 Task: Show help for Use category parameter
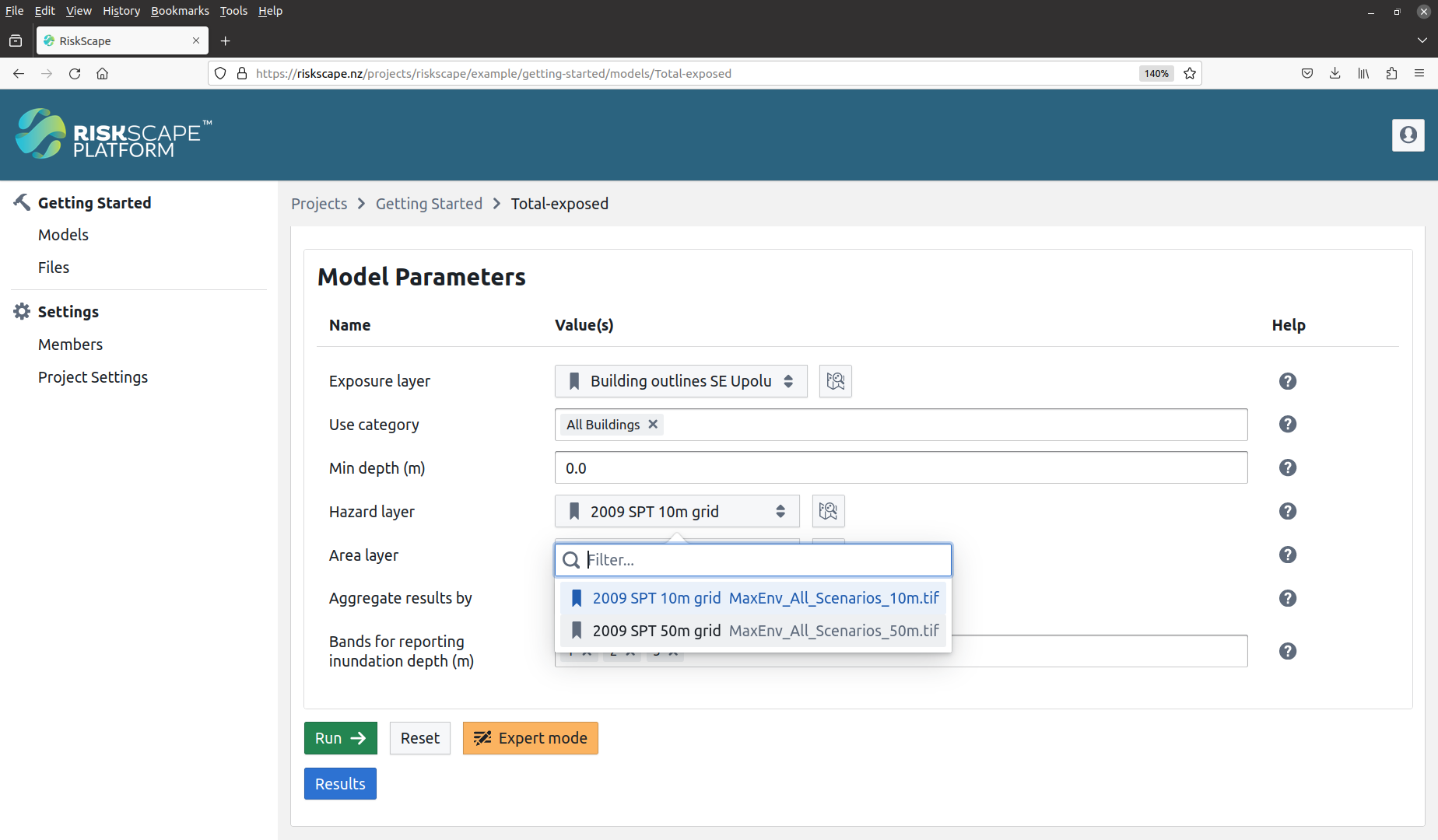pos(1288,424)
